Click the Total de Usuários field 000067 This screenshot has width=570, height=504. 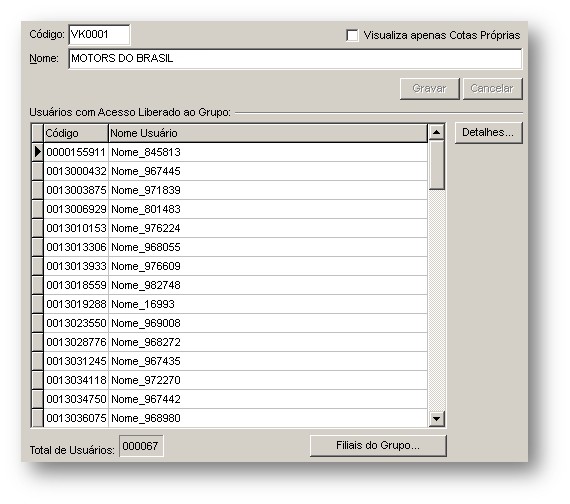[x=141, y=446]
